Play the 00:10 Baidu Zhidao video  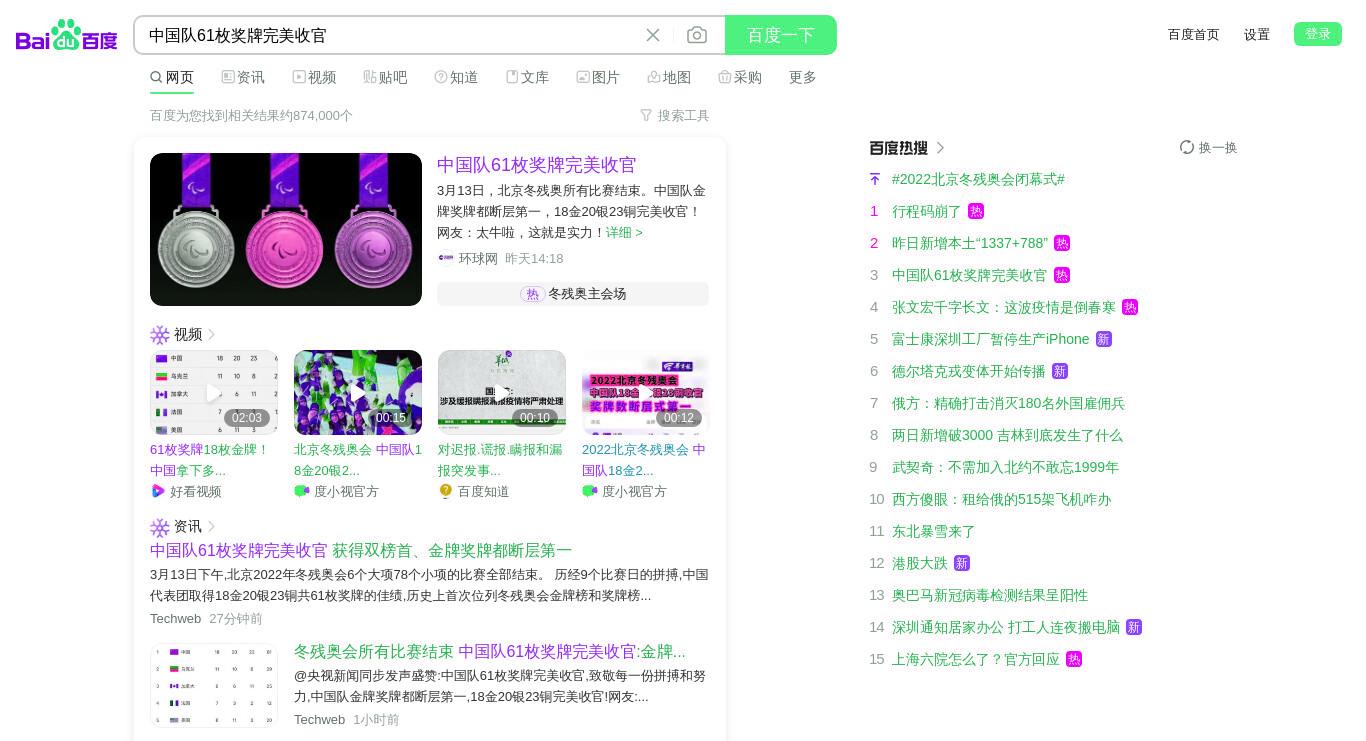click(502, 392)
